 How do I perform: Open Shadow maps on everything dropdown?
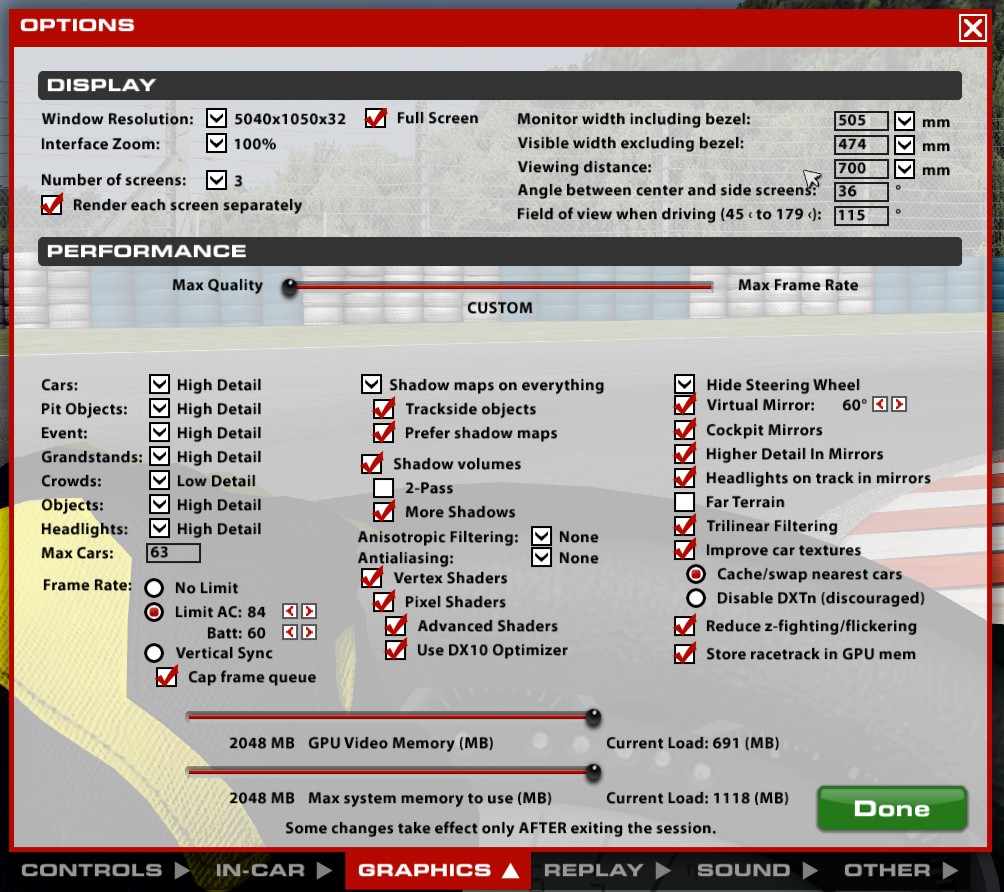click(371, 384)
